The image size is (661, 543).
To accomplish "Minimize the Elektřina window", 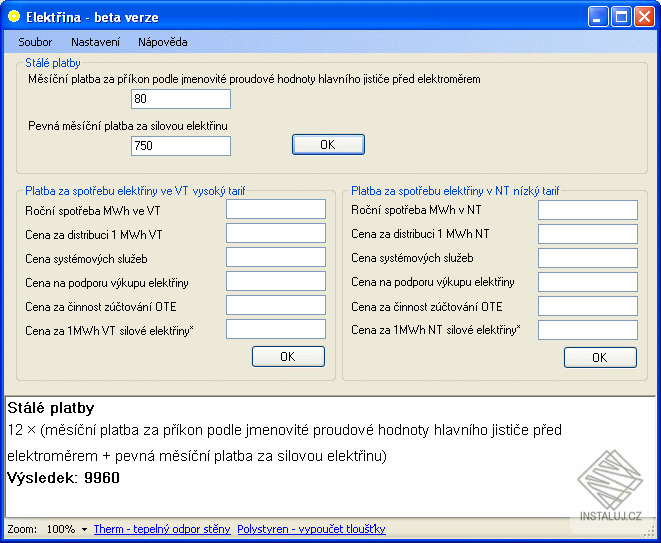I will [598, 17].
